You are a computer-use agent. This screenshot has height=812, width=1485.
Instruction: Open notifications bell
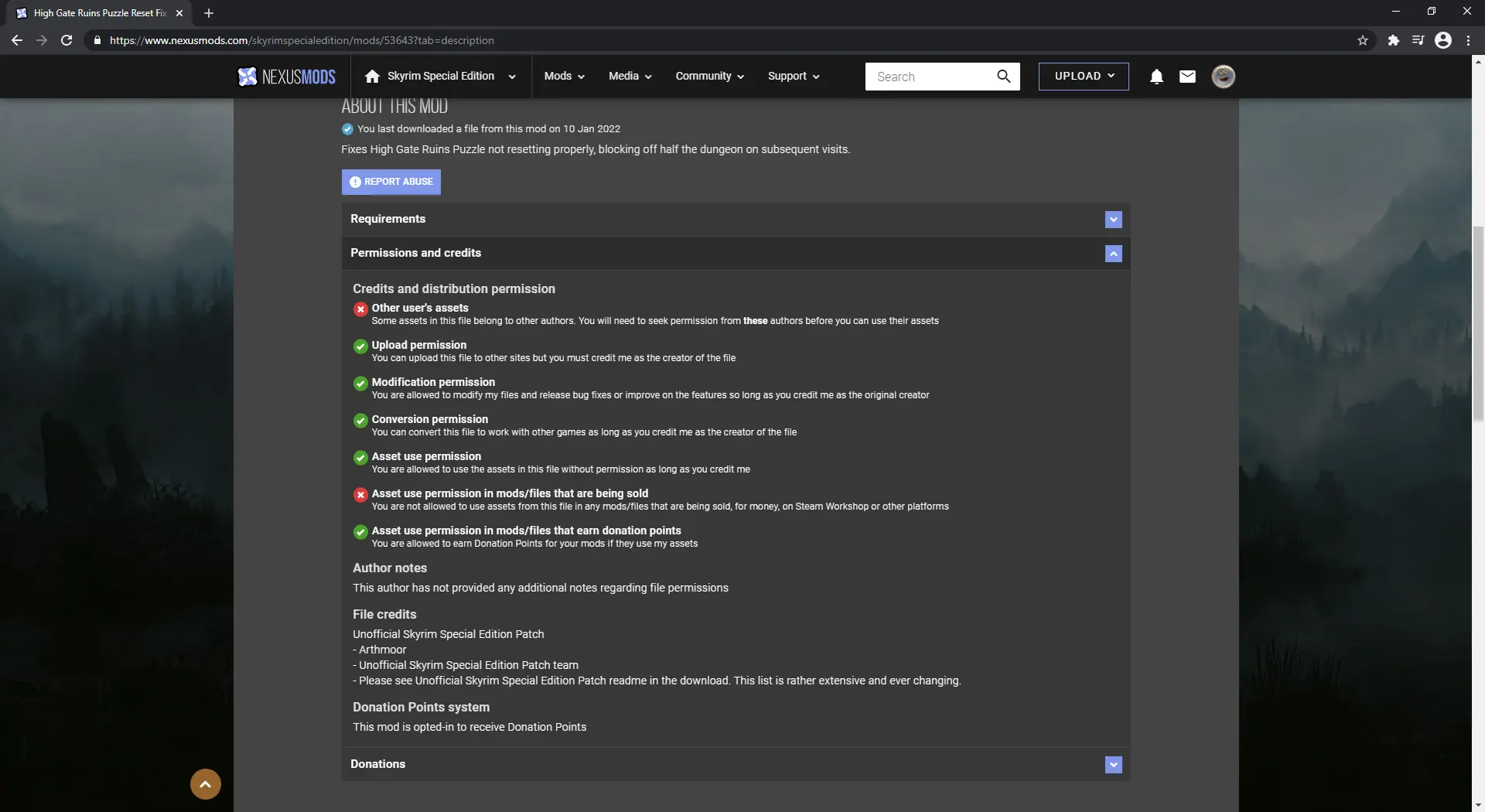point(1156,77)
